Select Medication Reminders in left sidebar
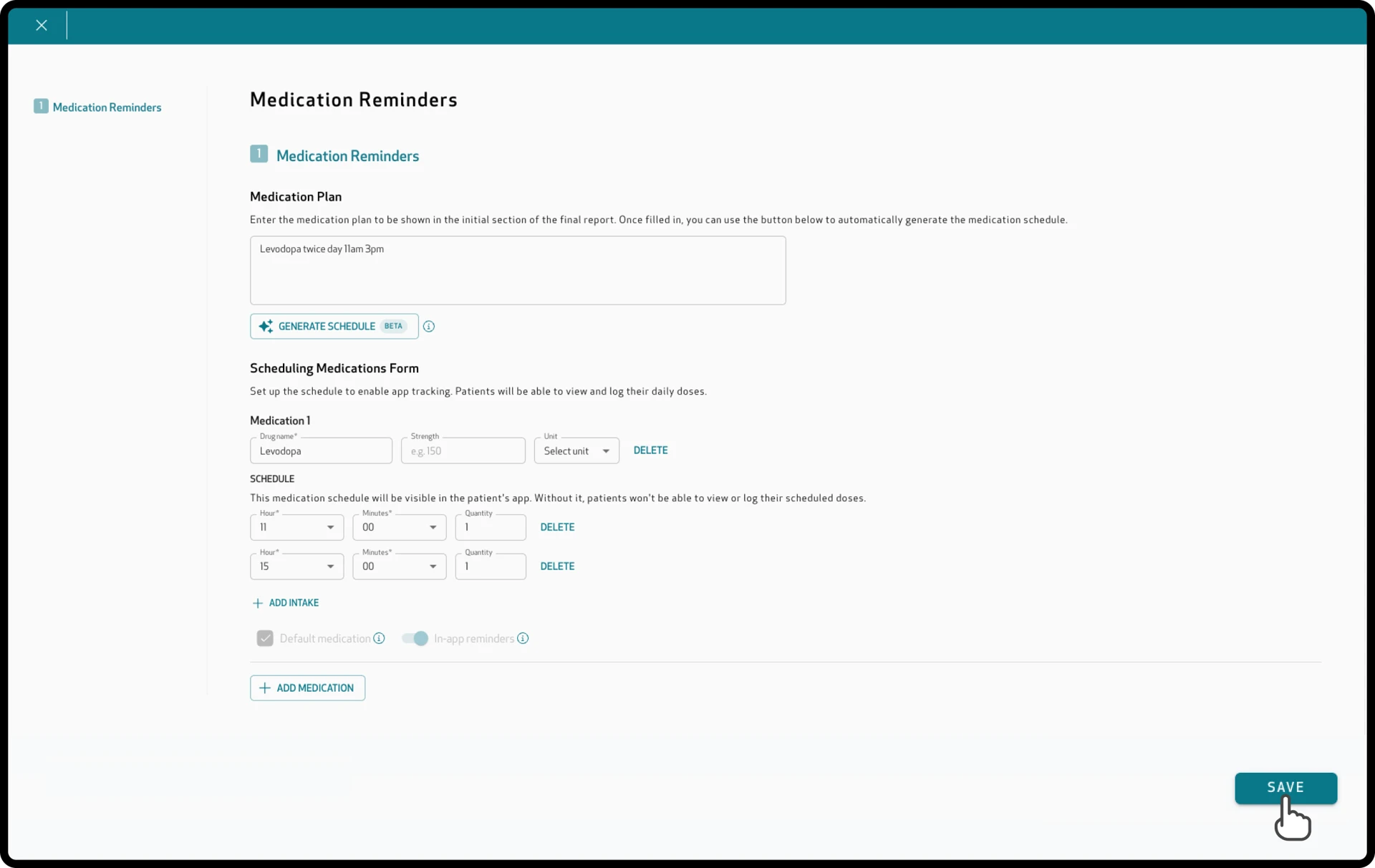Image resolution: width=1375 pixels, height=868 pixels. [107, 107]
